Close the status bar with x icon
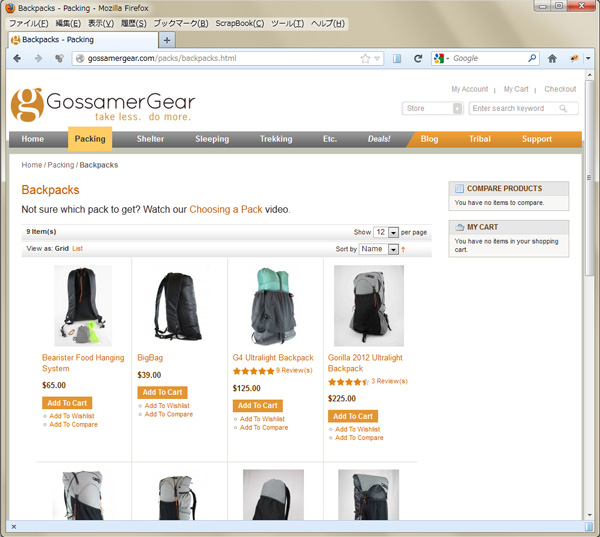Image resolution: width=600 pixels, height=537 pixels. [x=14, y=527]
